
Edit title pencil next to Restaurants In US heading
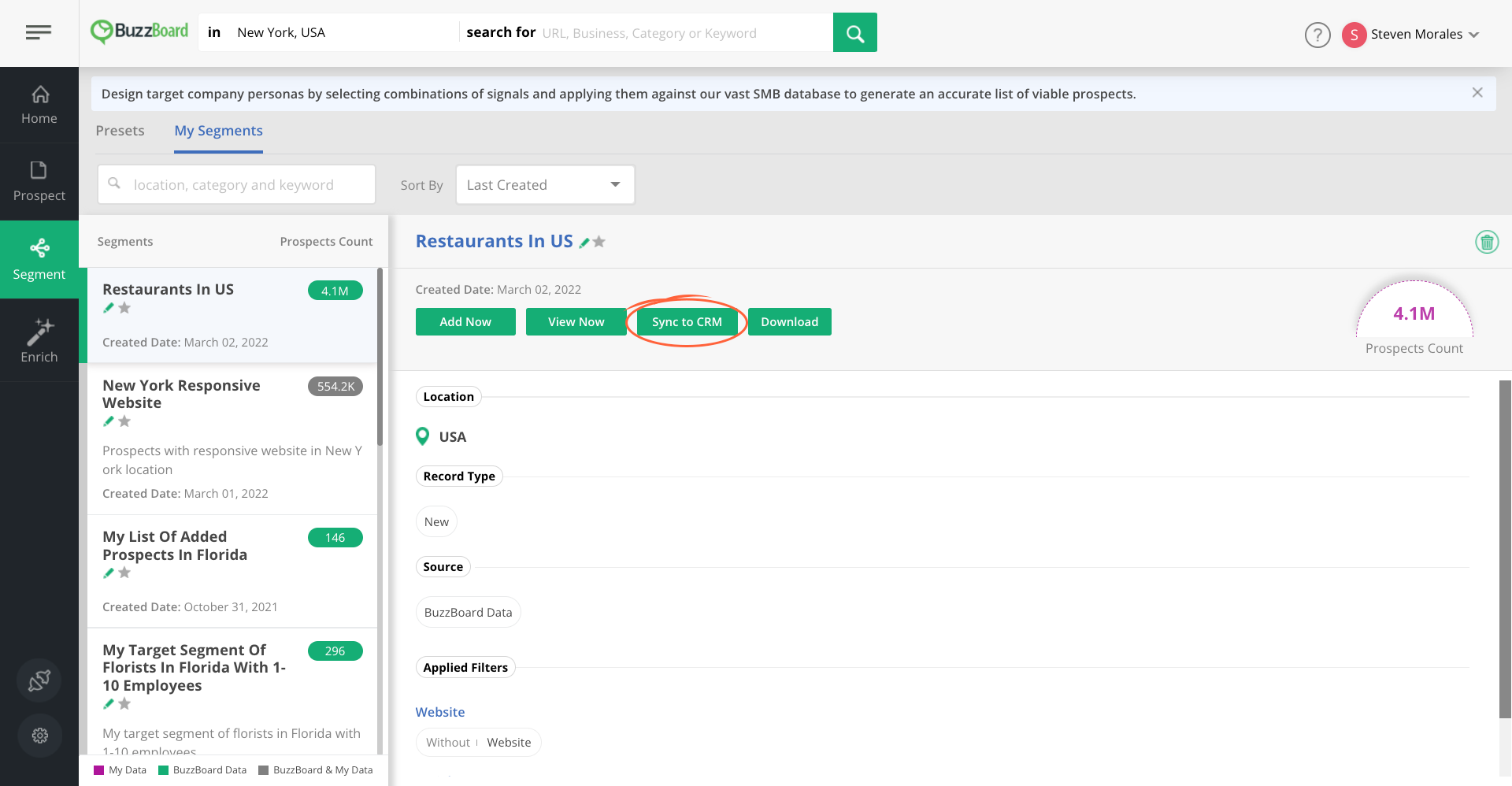tap(584, 243)
